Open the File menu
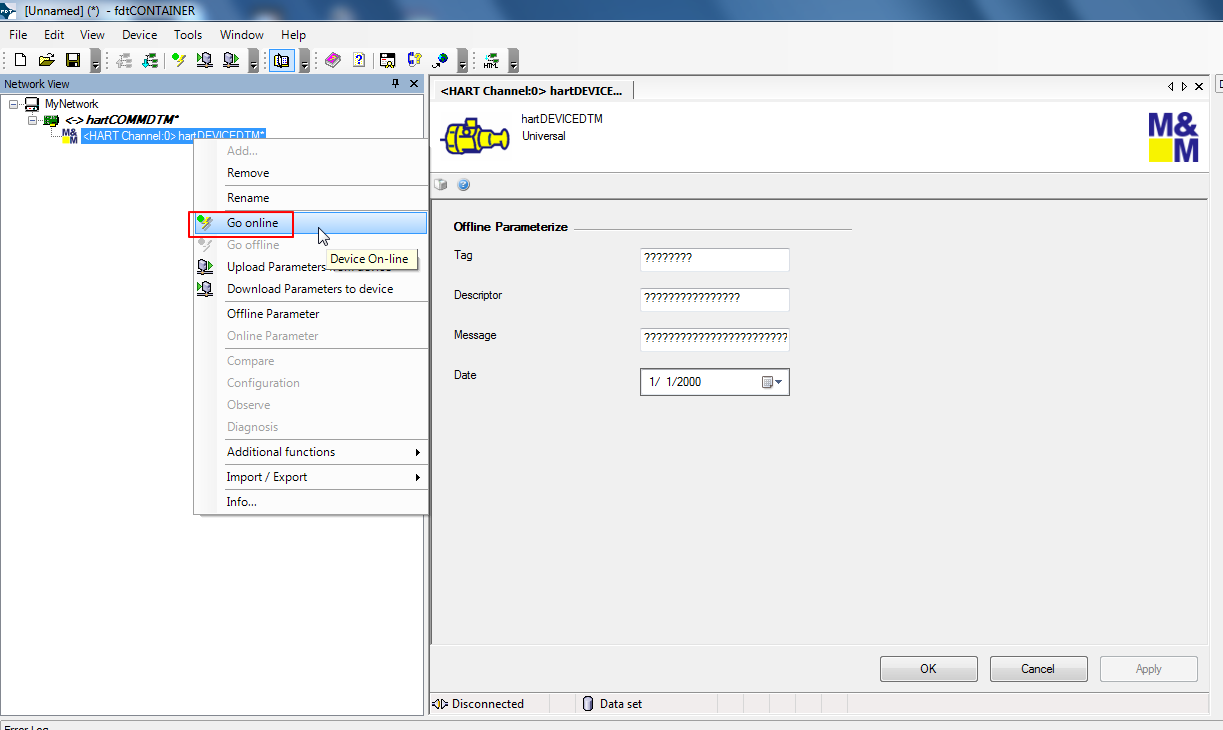 18,35
